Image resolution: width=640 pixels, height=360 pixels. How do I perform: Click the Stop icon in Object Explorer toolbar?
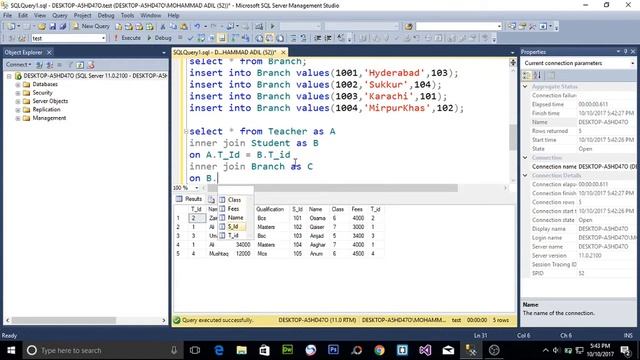pyautogui.click(x=60, y=64)
